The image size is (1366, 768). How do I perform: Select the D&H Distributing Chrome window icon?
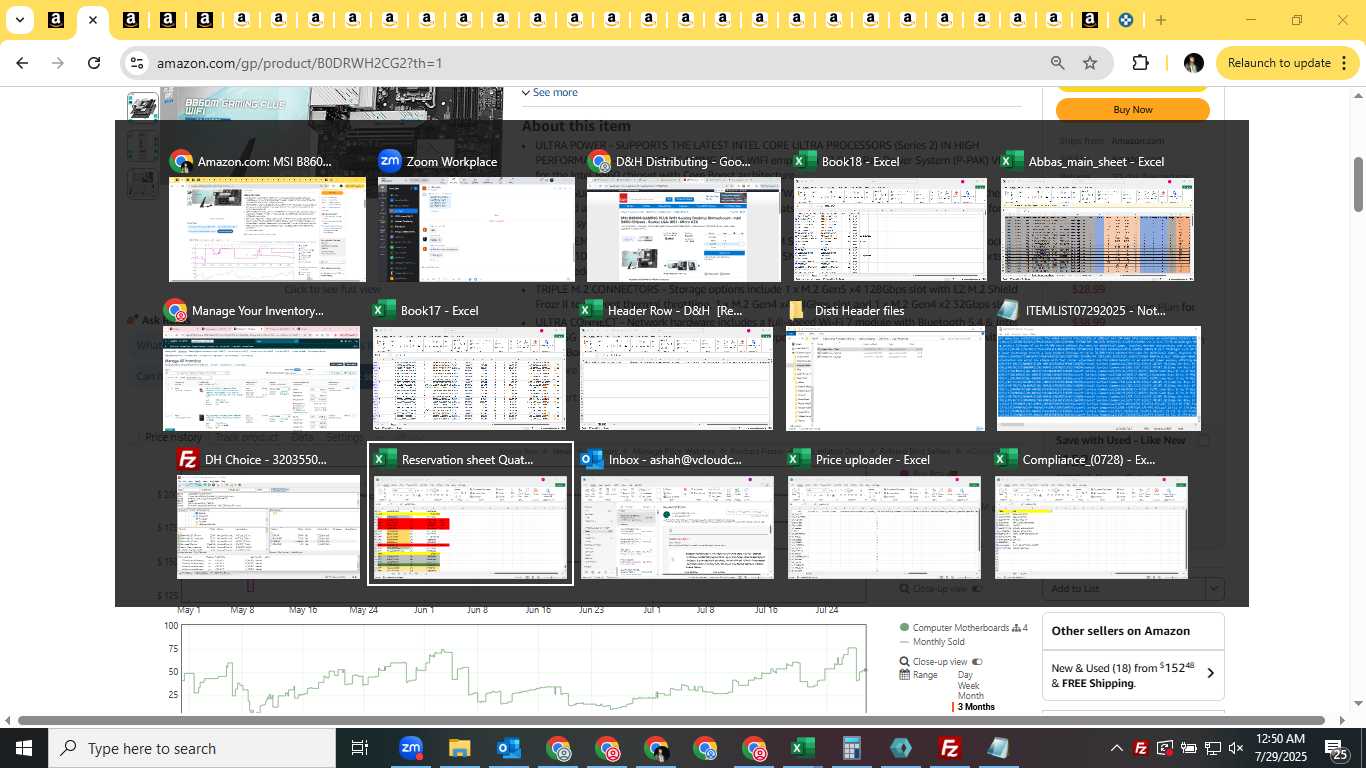click(x=599, y=161)
